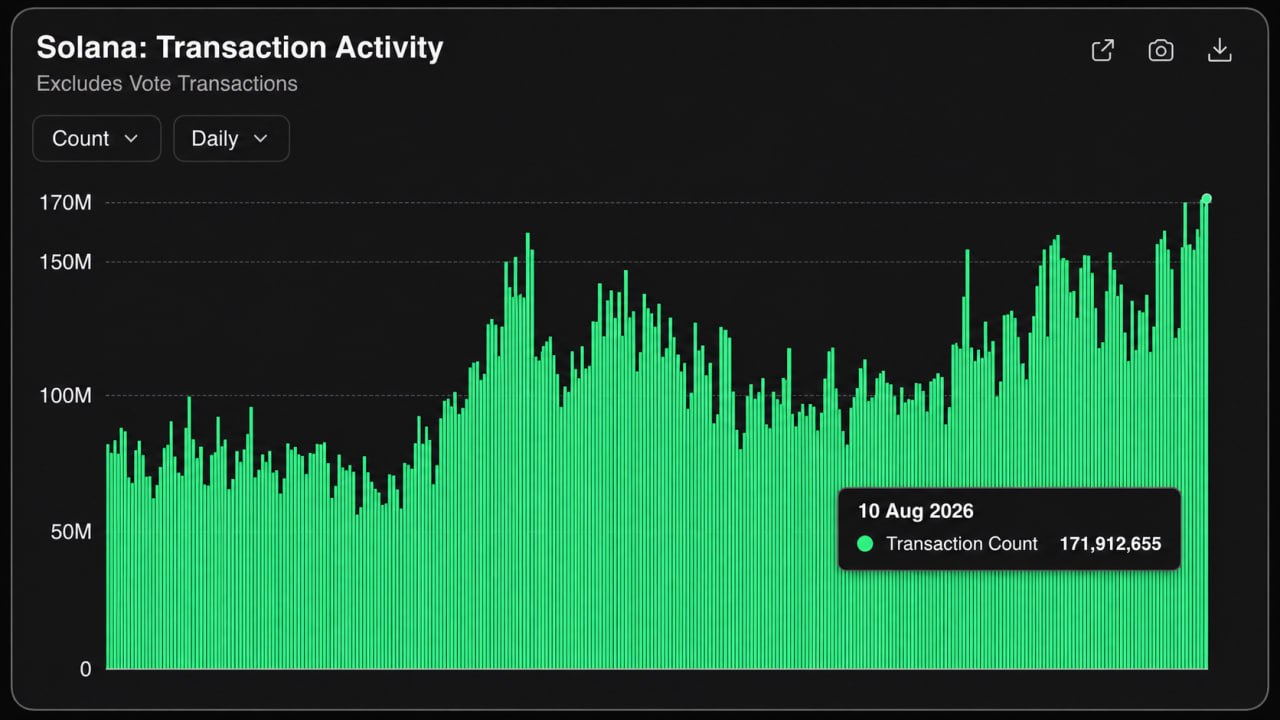Open the Count metric dropdown
This screenshot has width=1280, height=720.
pos(96,138)
